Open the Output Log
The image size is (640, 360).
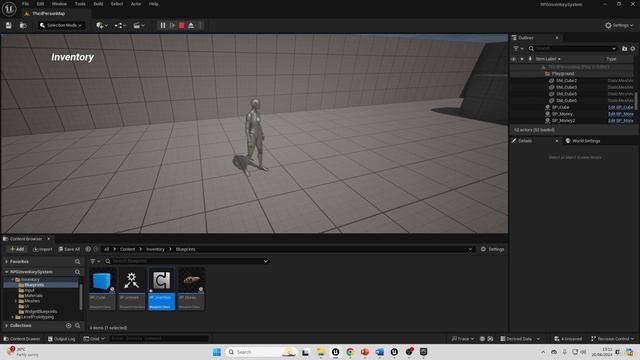point(62,339)
